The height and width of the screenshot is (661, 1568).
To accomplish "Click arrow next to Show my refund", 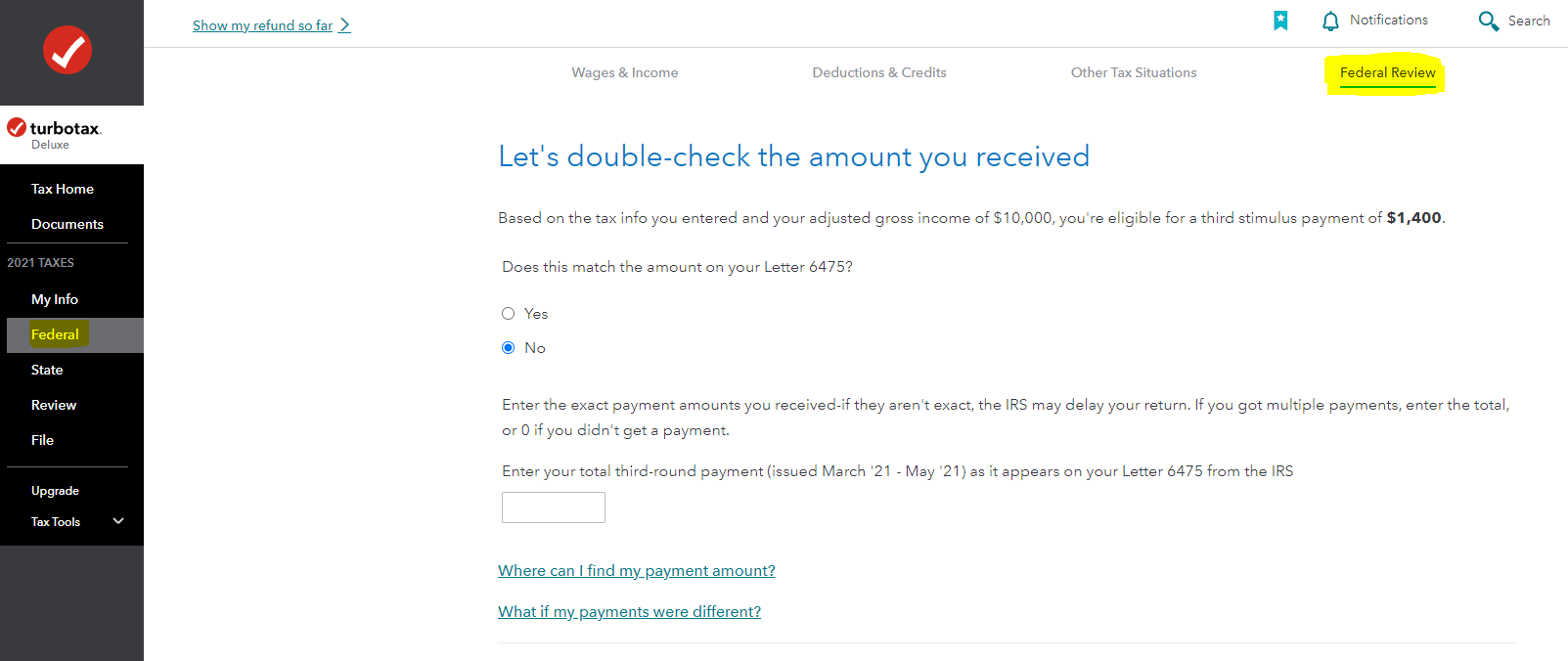I will [345, 25].
